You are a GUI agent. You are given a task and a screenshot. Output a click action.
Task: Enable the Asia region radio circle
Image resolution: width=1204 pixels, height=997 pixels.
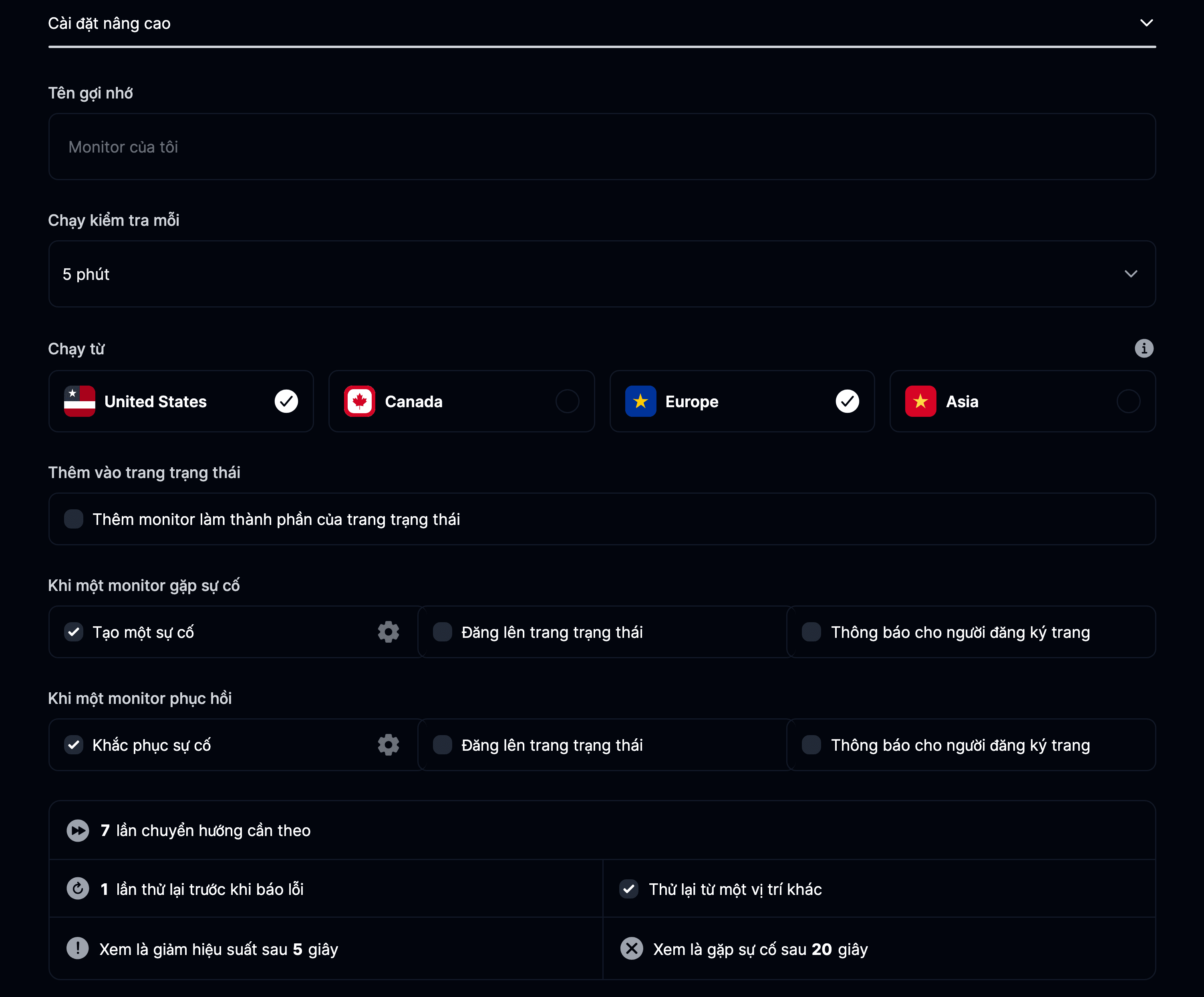click(x=1128, y=401)
